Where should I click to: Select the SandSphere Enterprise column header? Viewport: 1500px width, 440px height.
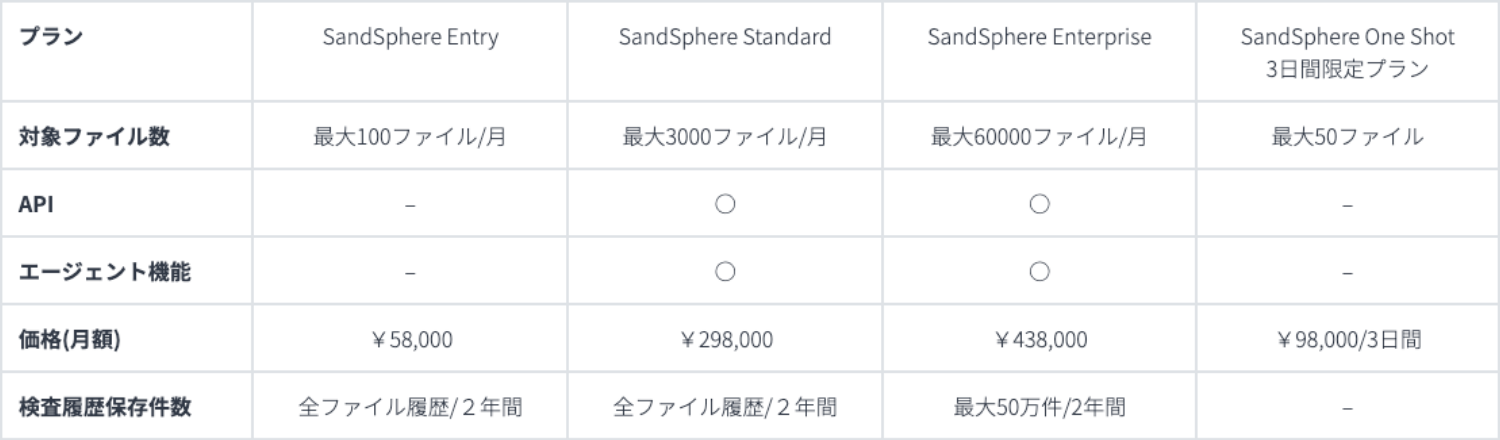[1039, 38]
